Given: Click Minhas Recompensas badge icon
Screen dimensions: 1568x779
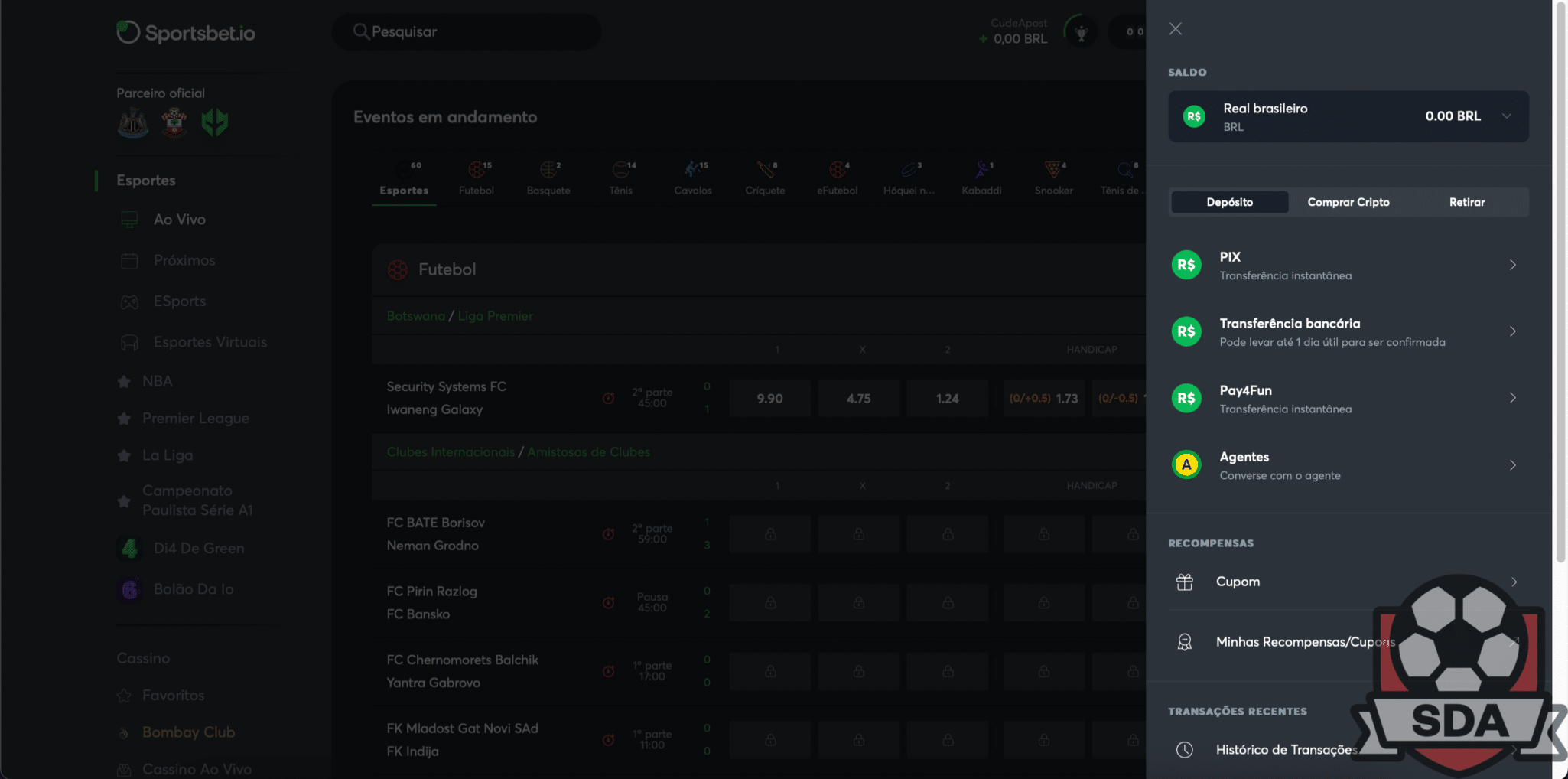Looking at the screenshot, I should coord(1185,642).
